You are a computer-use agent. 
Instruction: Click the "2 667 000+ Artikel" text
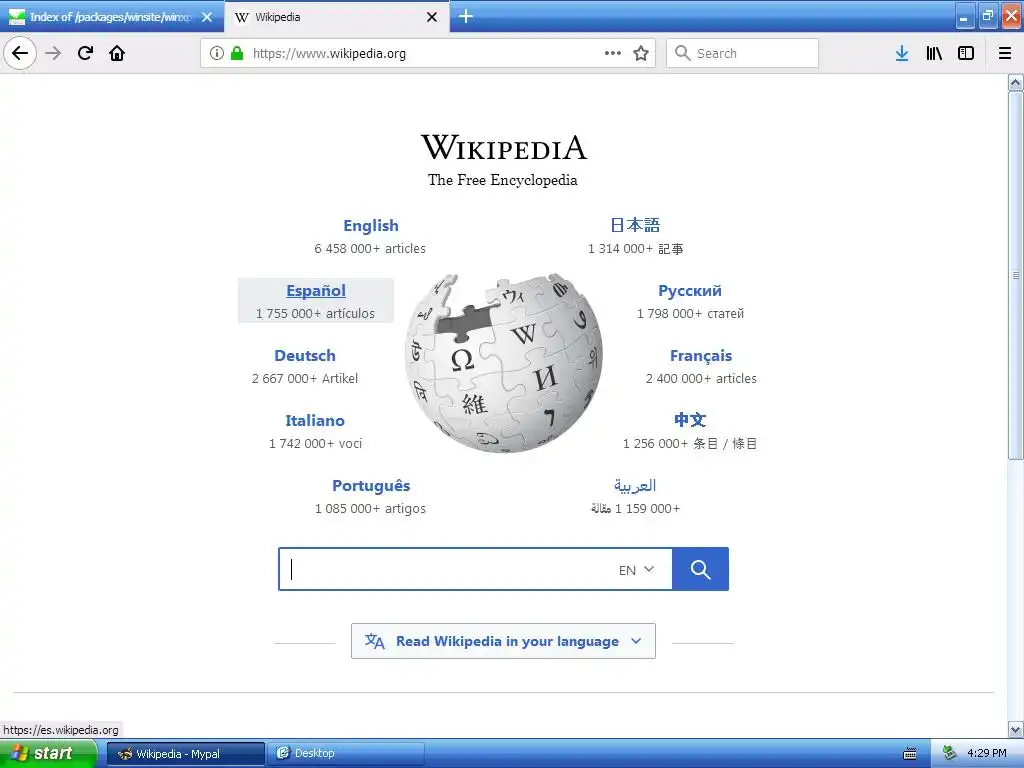point(305,379)
